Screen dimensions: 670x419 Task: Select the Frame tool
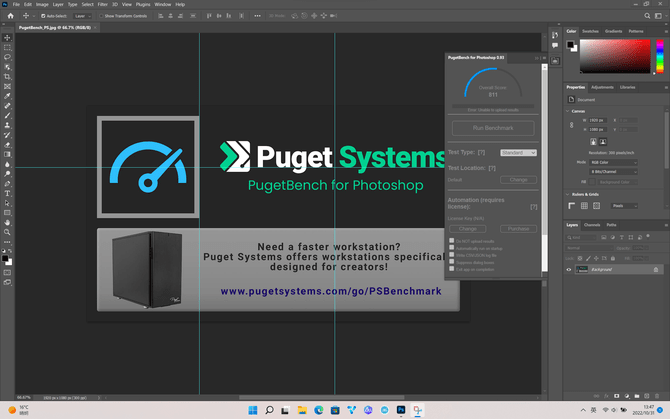7,87
